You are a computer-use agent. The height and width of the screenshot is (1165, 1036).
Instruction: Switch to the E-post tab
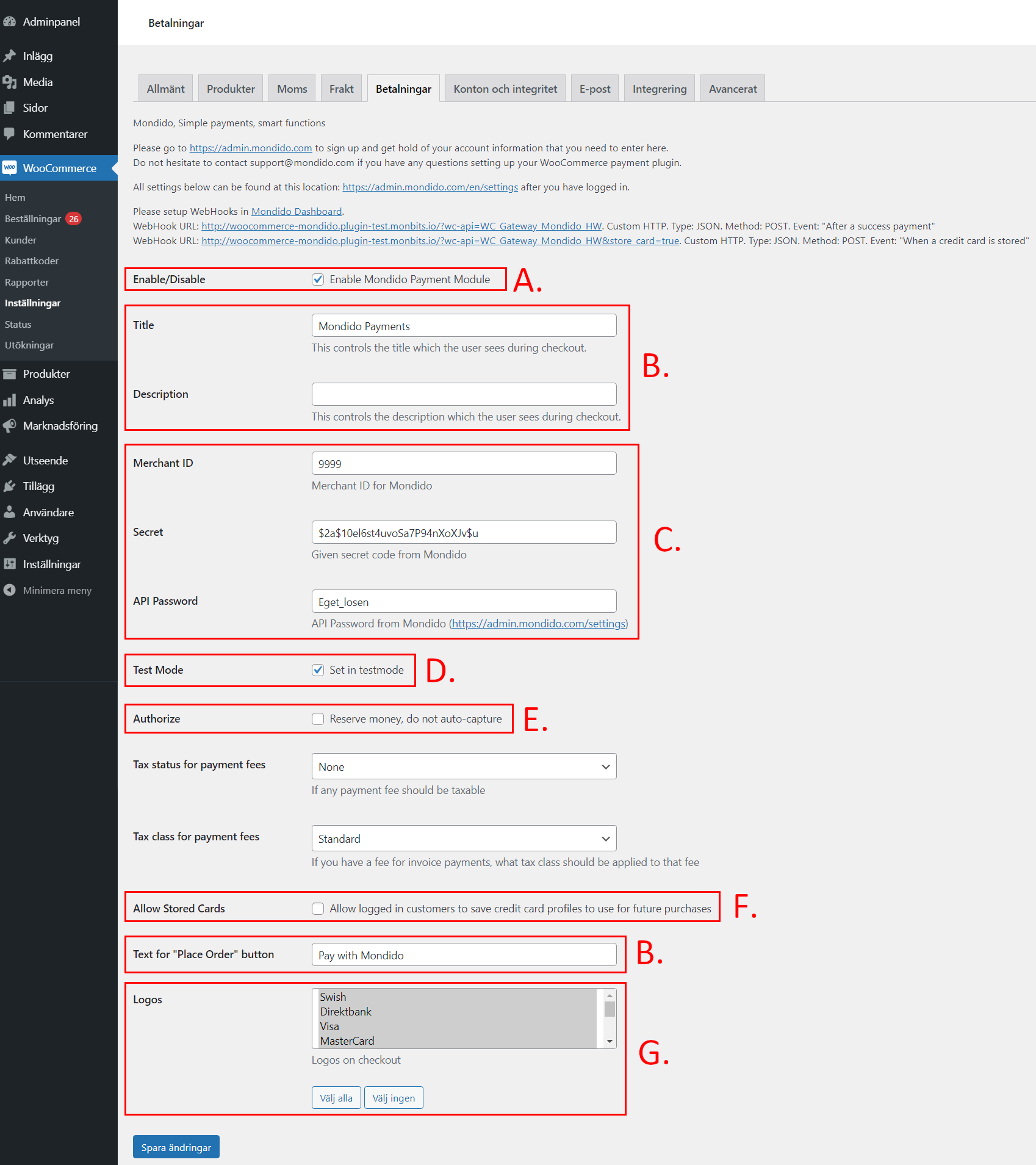pyautogui.click(x=595, y=88)
